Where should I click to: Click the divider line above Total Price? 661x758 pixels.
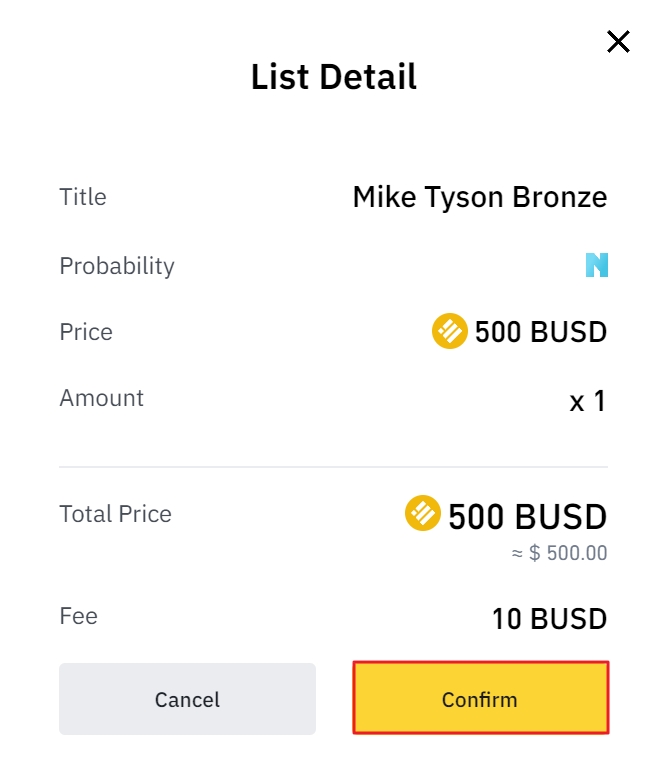[333, 467]
